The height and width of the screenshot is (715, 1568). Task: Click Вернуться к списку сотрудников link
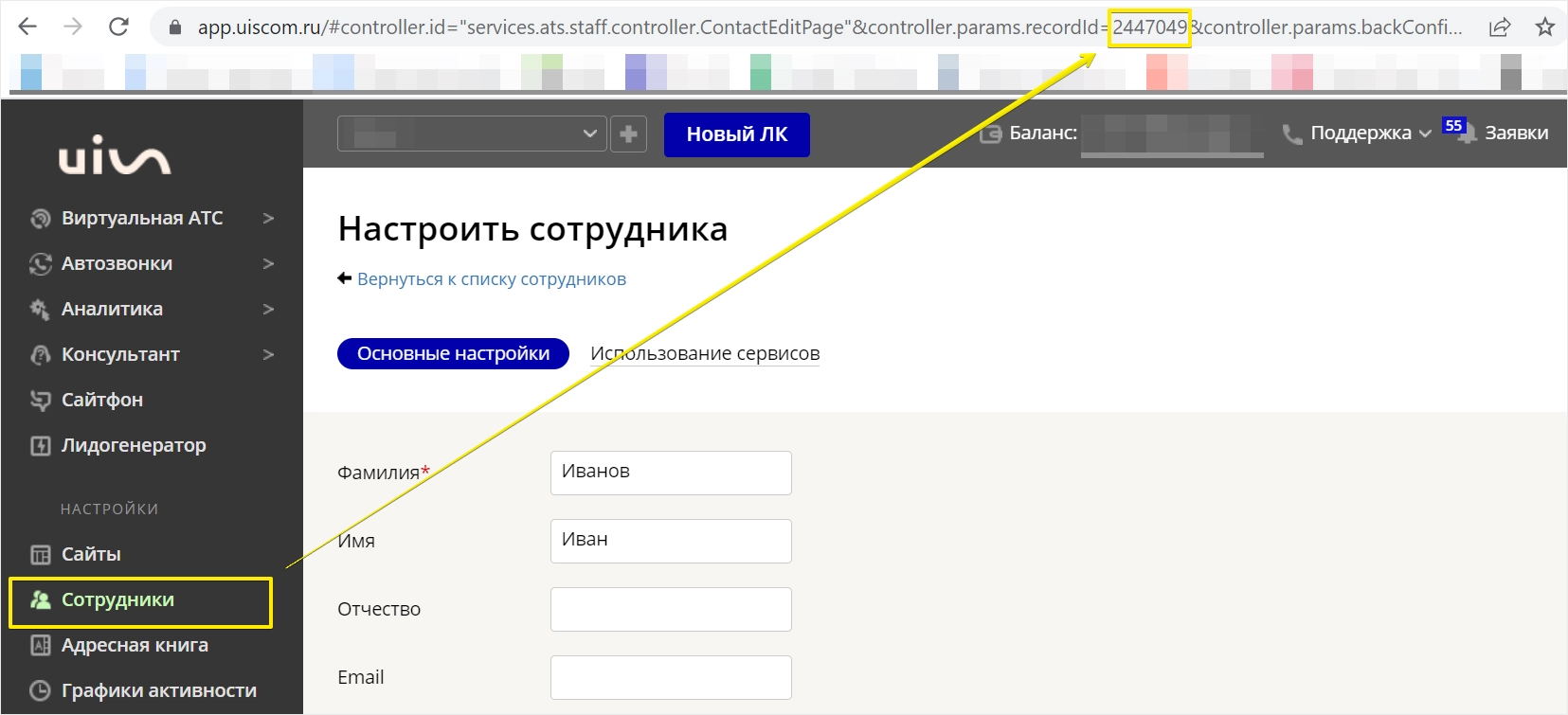tap(492, 278)
